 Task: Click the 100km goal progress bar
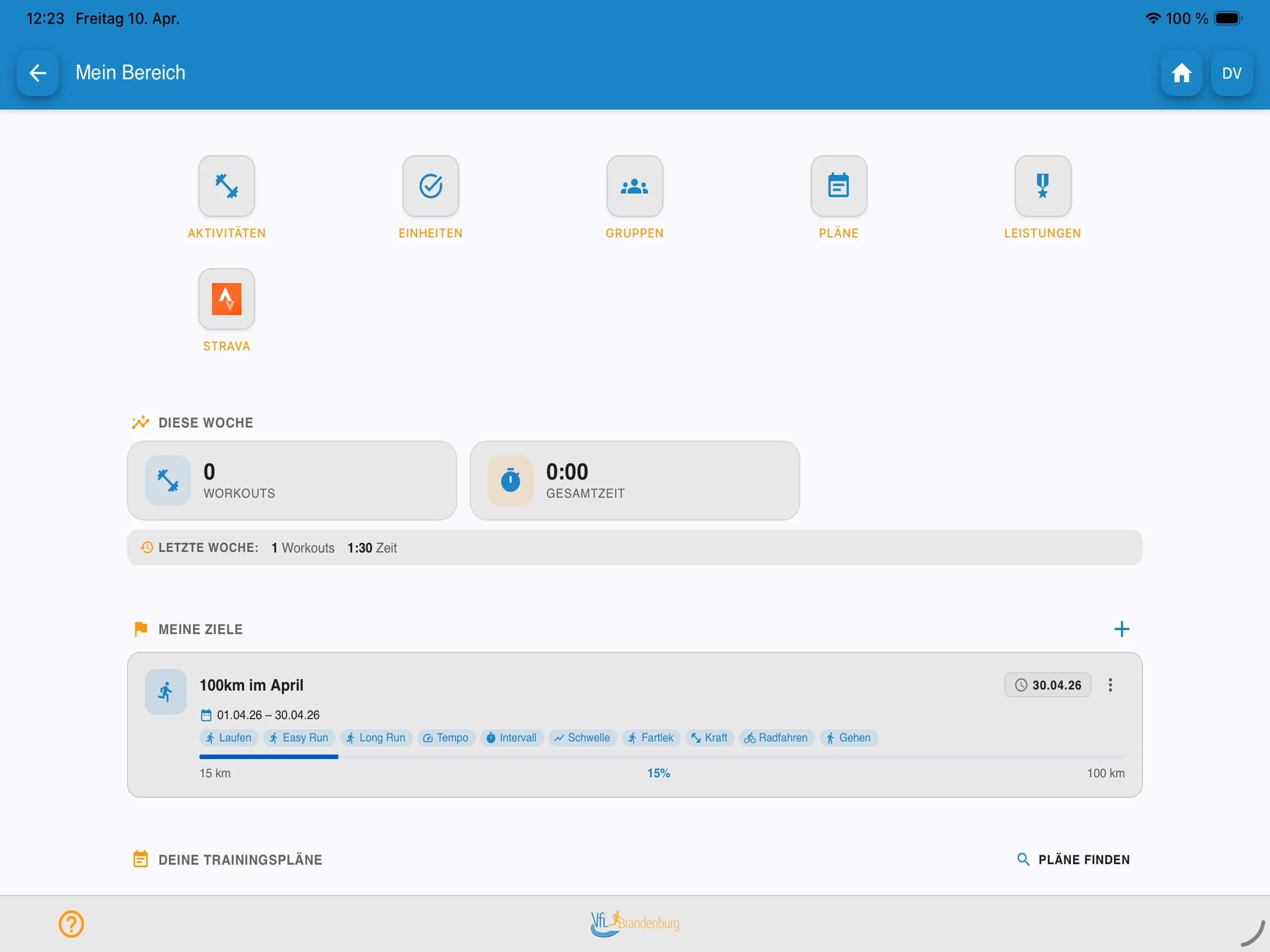(x=662, y=757)
